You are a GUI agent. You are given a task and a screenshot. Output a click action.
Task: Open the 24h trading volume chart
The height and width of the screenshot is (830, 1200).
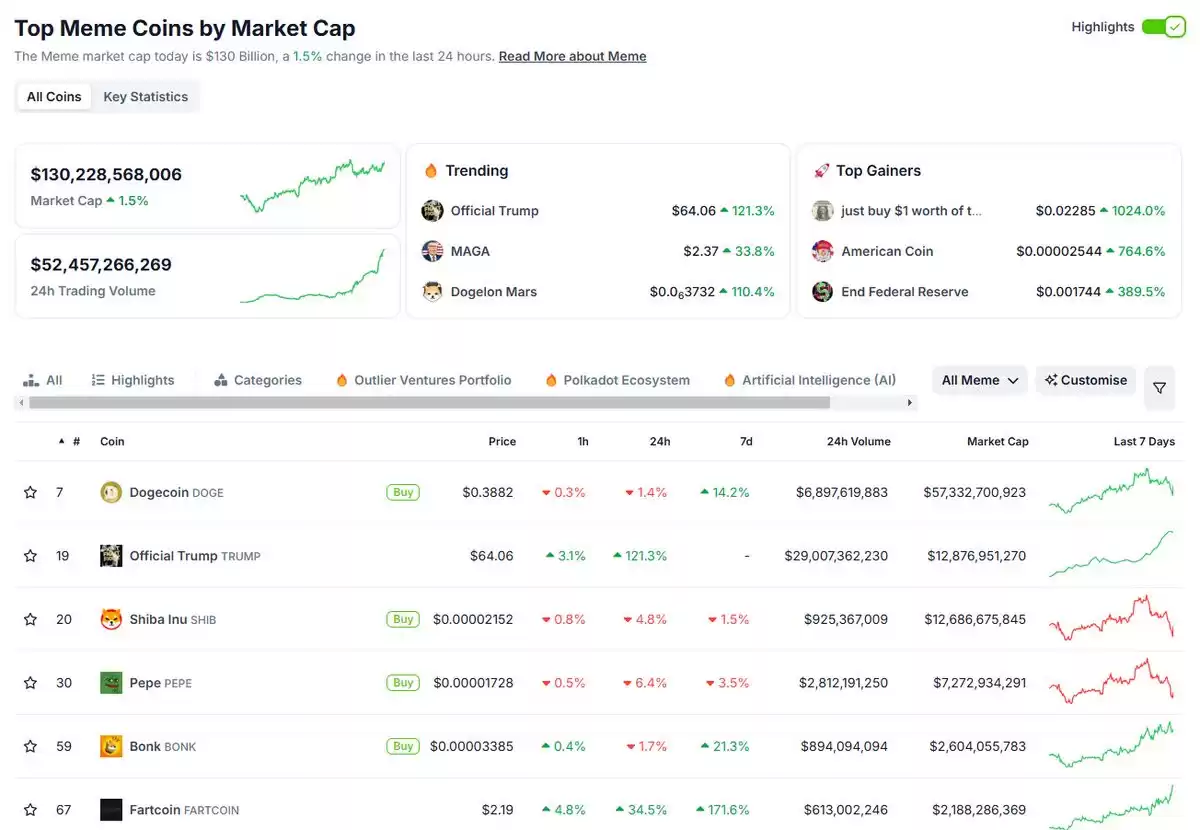[x=312, y=275]
